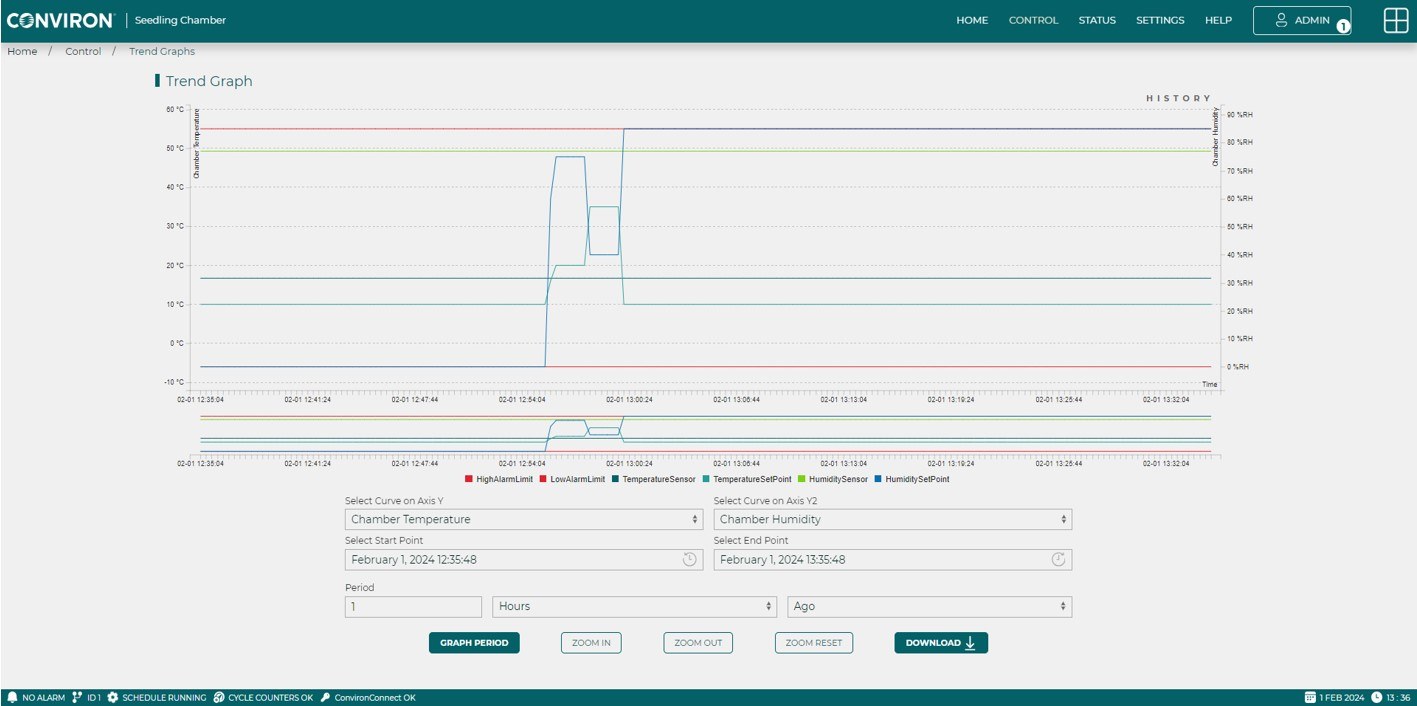Open the Select Curve on Axis Y2 dropdown
The image size is (1417, 706).
pyautogui.click(x=893, y=519)
